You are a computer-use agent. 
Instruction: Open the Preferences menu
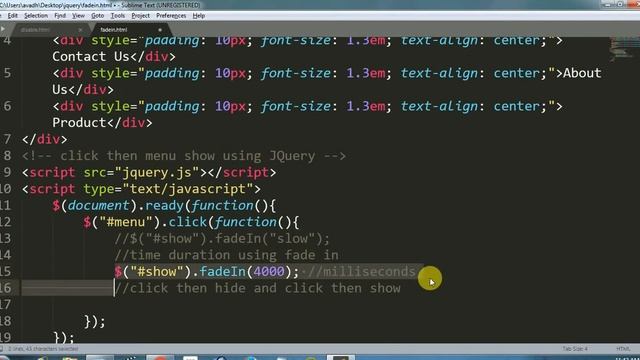click(x=171, y=16)
